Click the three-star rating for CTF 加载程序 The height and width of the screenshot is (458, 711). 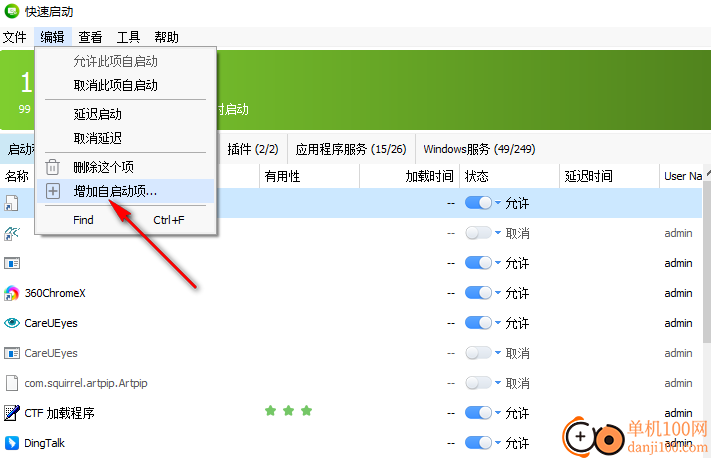tap(288, 411)
